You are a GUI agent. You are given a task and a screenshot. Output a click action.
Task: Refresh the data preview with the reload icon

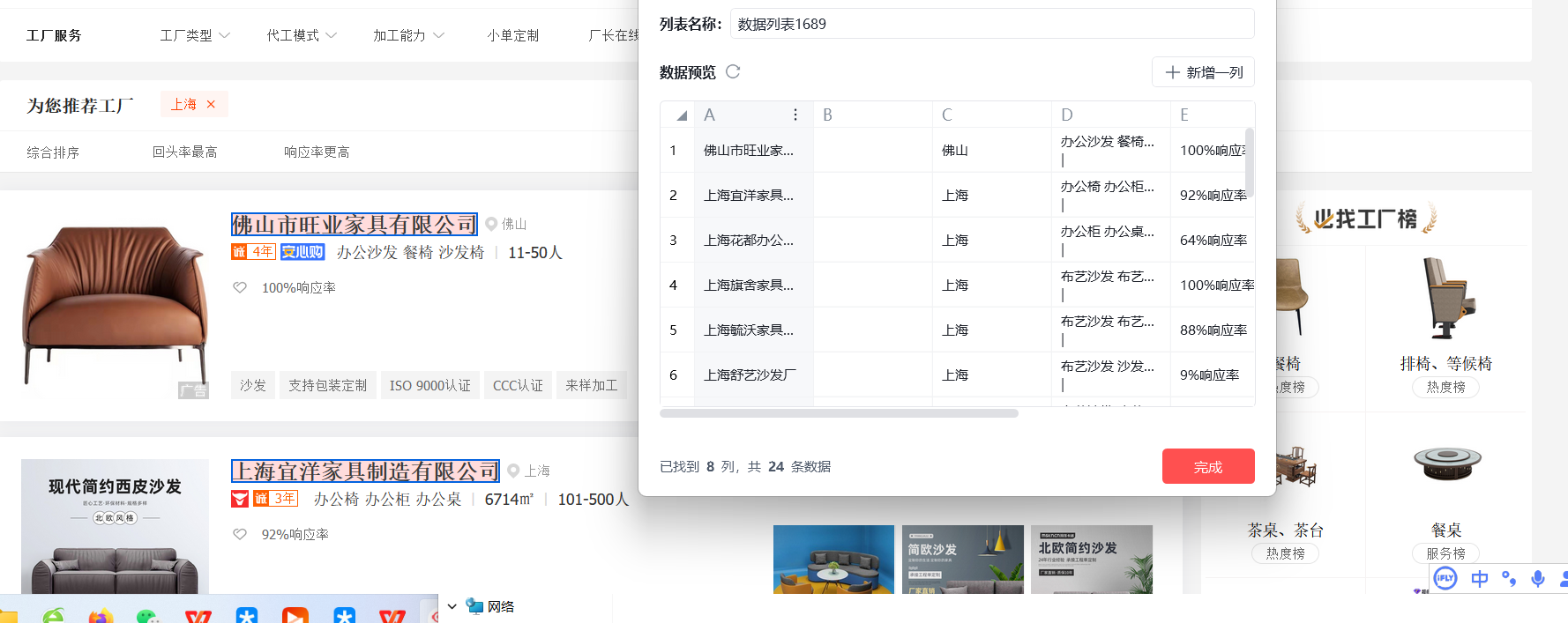(x=733, y=71)
